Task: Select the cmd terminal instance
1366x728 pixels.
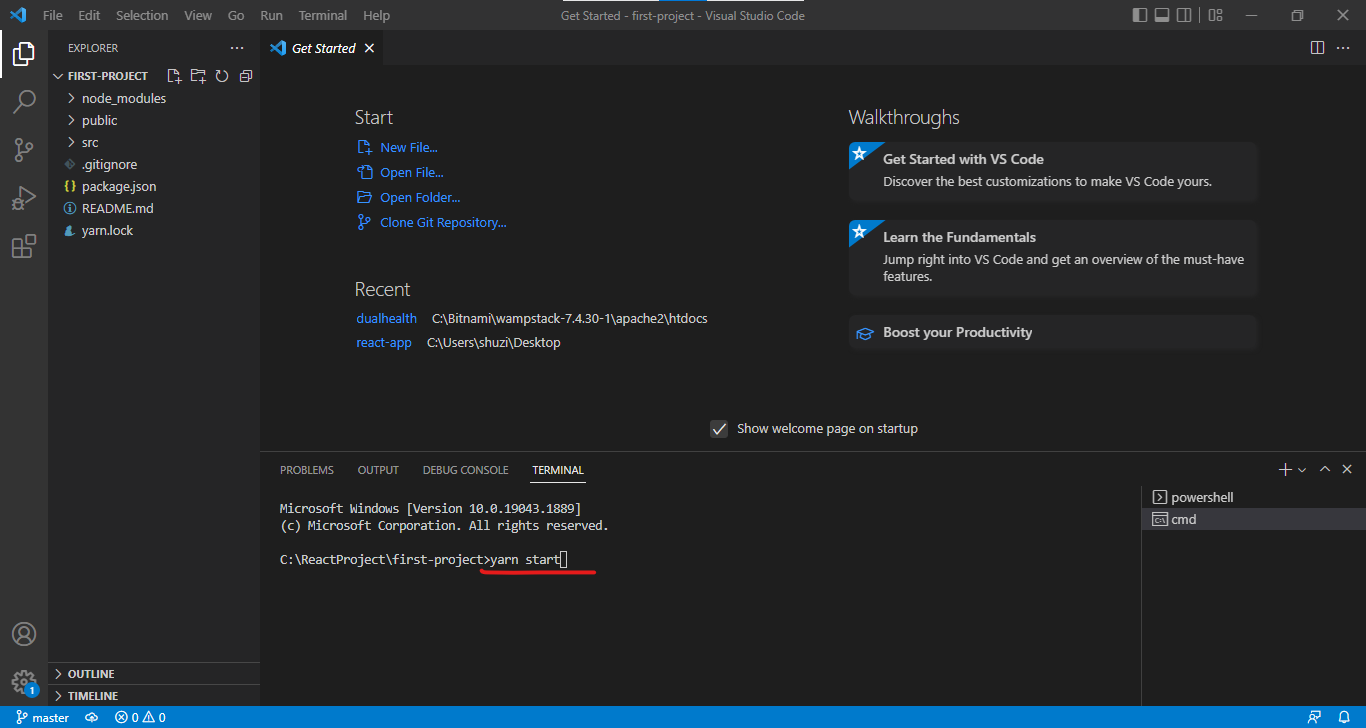Action: click(x=1253, y=519)
